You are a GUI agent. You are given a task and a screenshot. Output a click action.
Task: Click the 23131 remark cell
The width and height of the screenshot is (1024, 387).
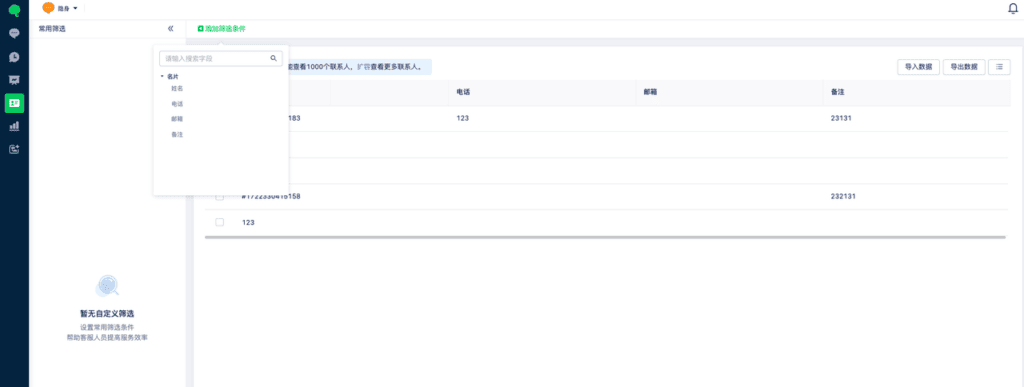click(842, 118)
